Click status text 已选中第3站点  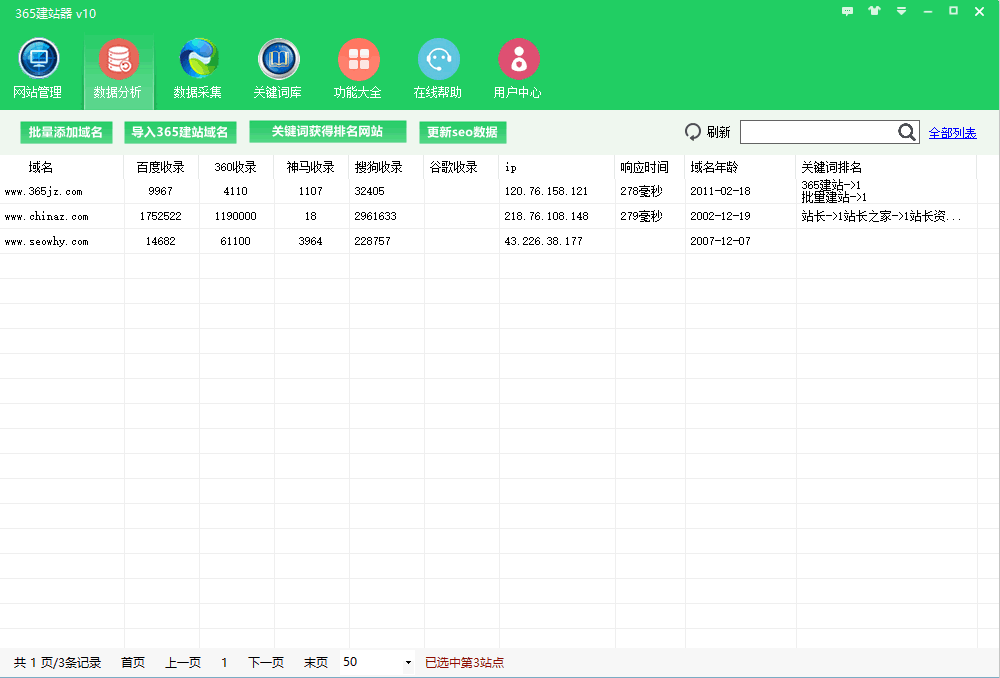(464, 663)
